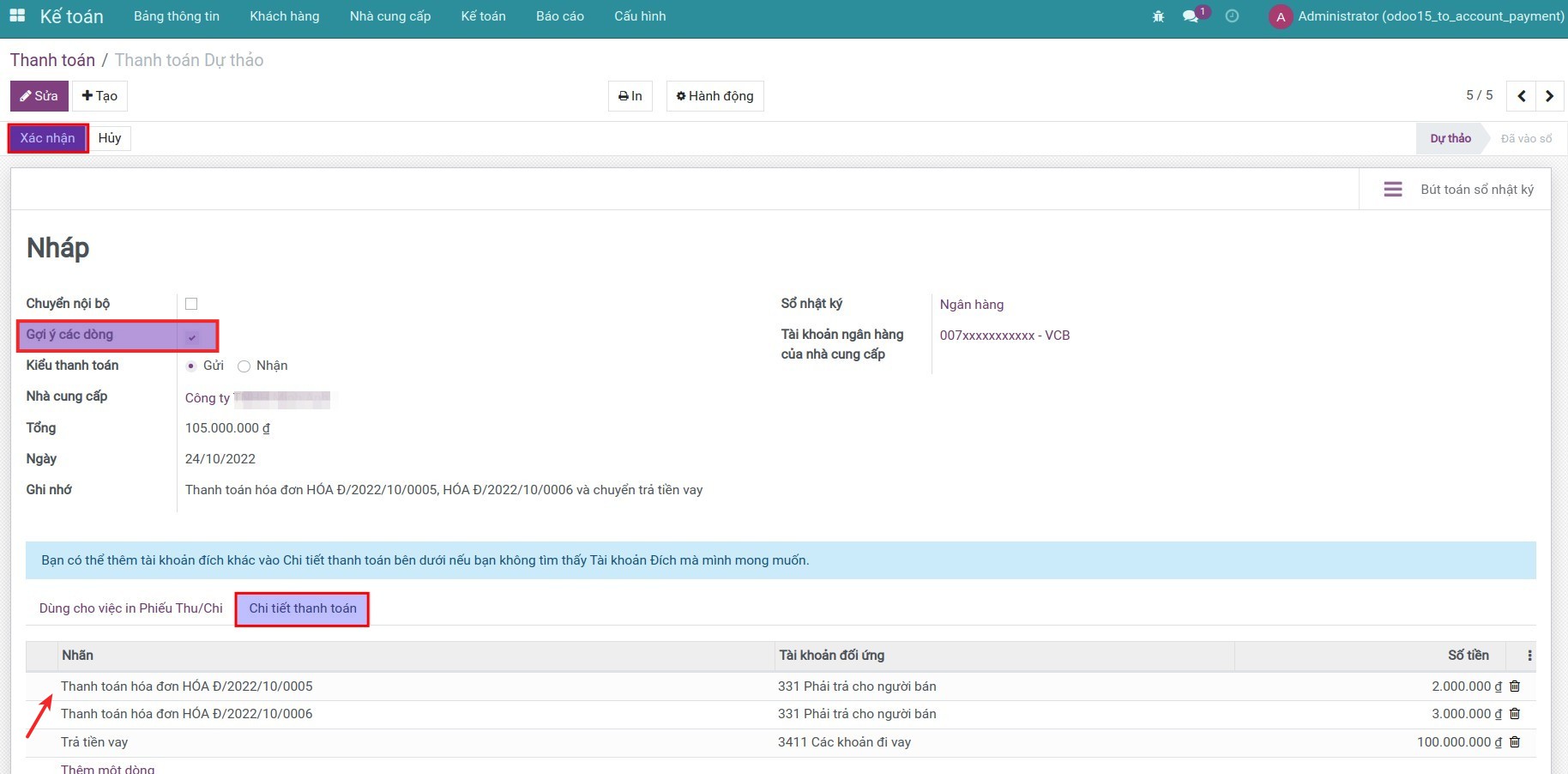Go to the previous record arrow
Viewport: 1568px width, 774px height.
(1521, 96)
